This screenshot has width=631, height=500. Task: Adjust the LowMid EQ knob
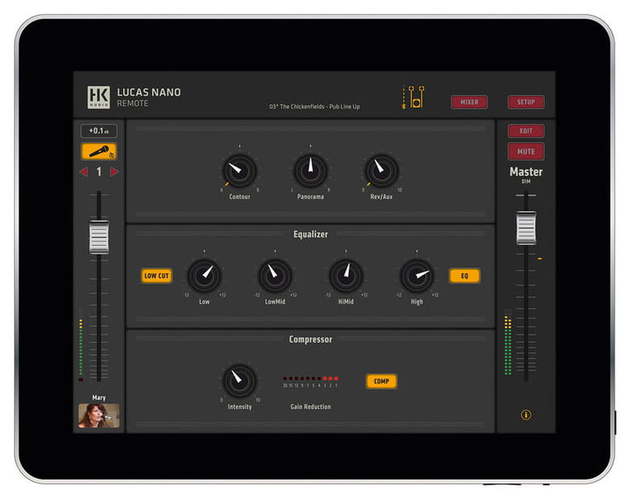[x=275, y=276]
